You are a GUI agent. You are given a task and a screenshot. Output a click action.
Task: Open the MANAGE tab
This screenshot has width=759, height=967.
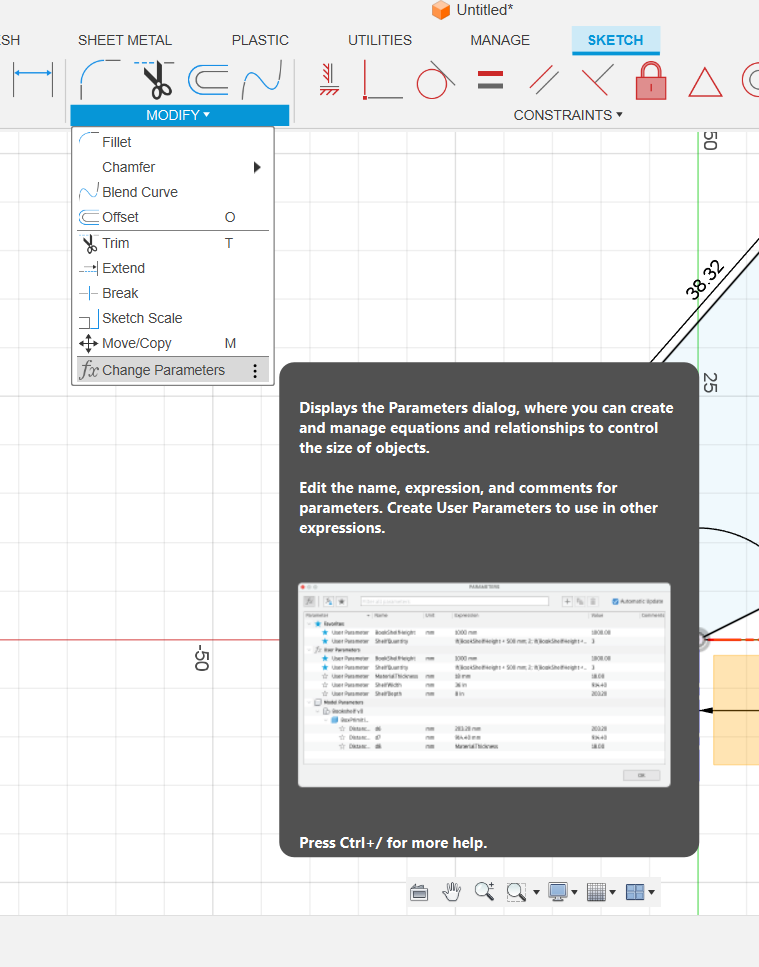pyautogui.click(x=500, y=40)
